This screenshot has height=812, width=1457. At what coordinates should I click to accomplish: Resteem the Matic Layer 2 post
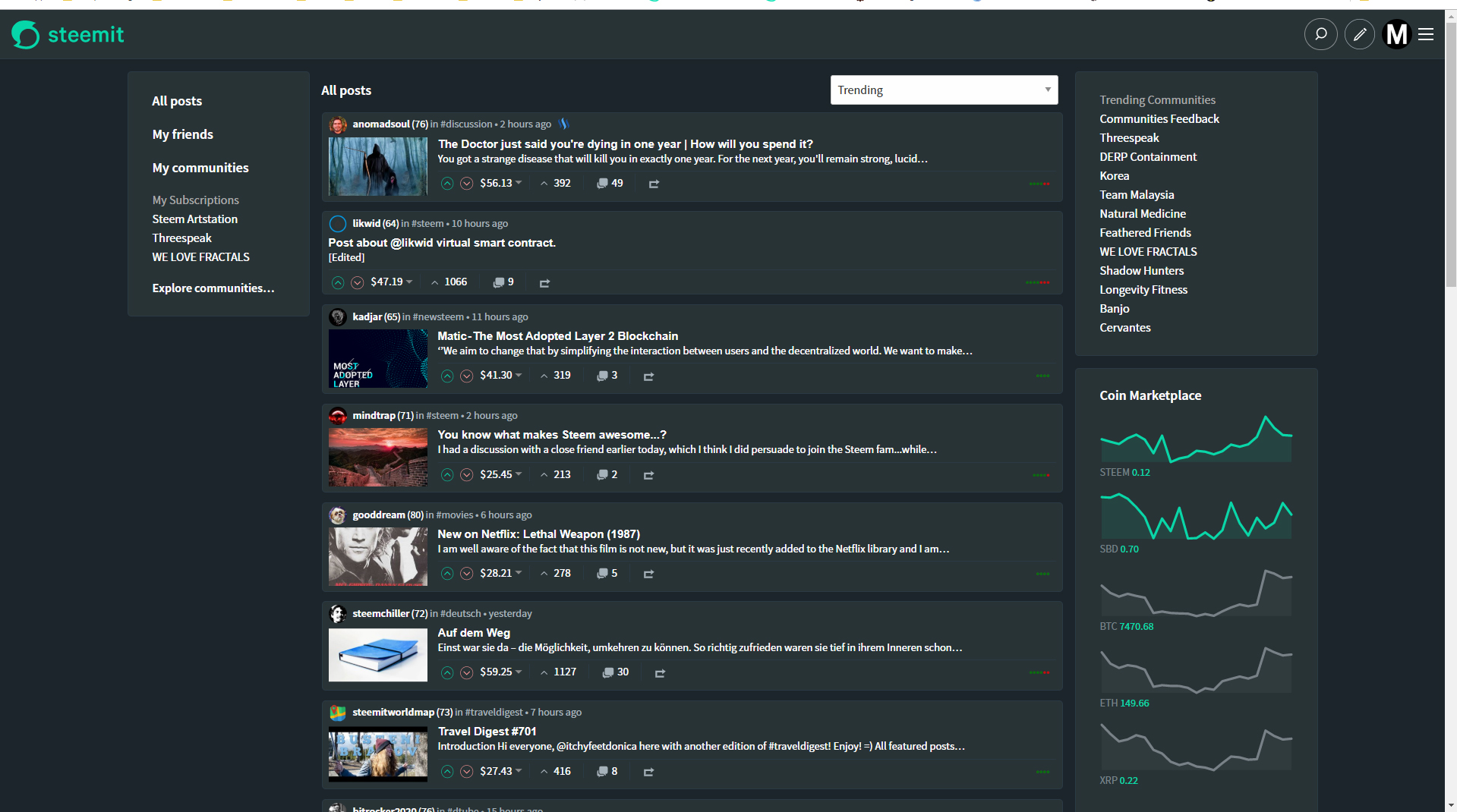tap(648, 376)
